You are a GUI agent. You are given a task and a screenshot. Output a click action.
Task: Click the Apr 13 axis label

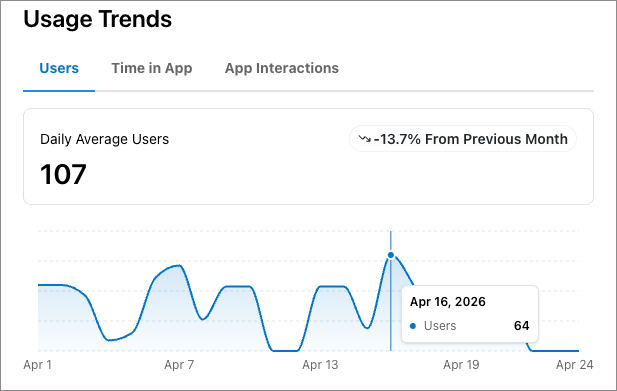point(320,365)
